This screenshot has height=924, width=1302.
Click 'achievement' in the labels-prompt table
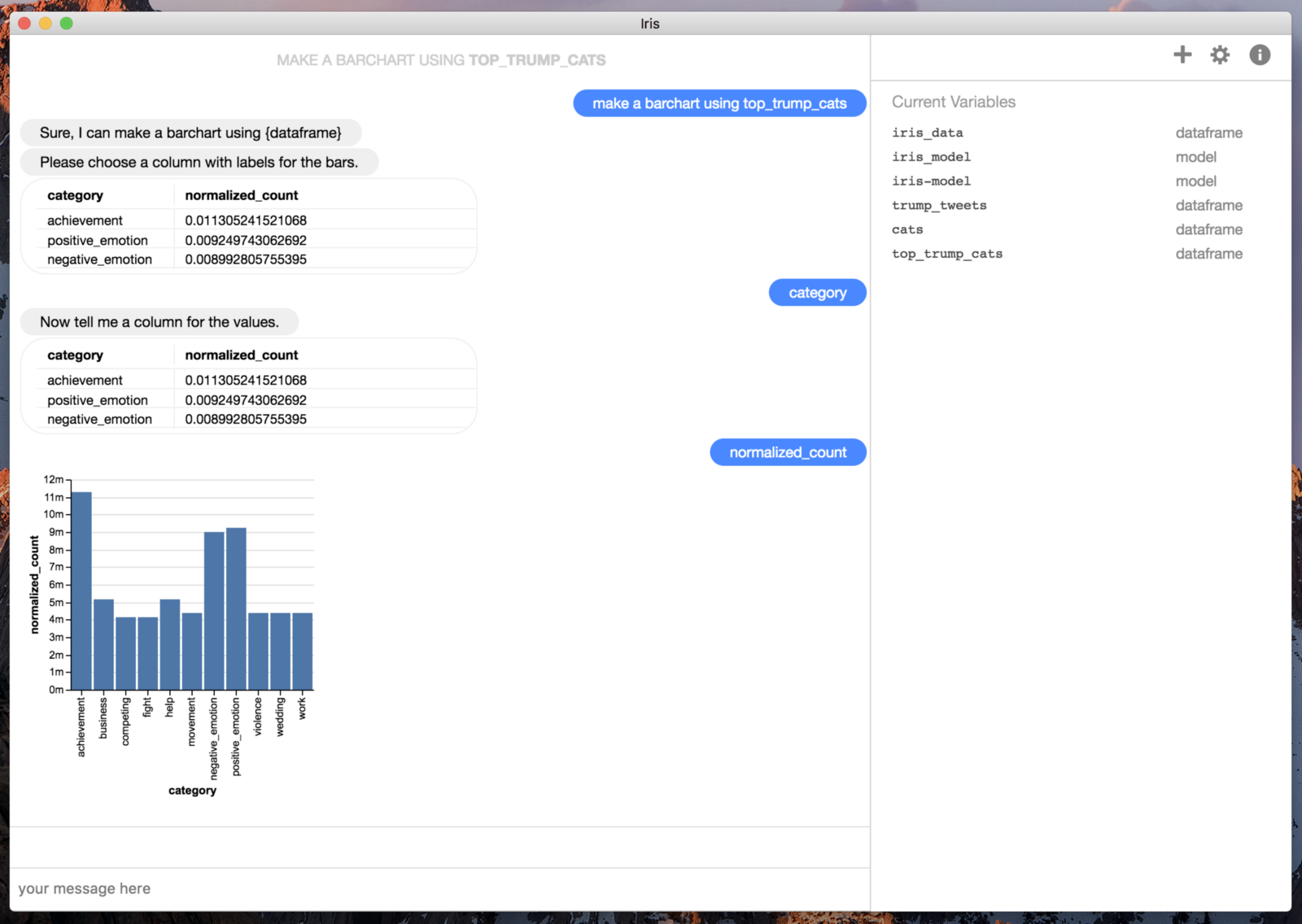(x=85, y=220)
